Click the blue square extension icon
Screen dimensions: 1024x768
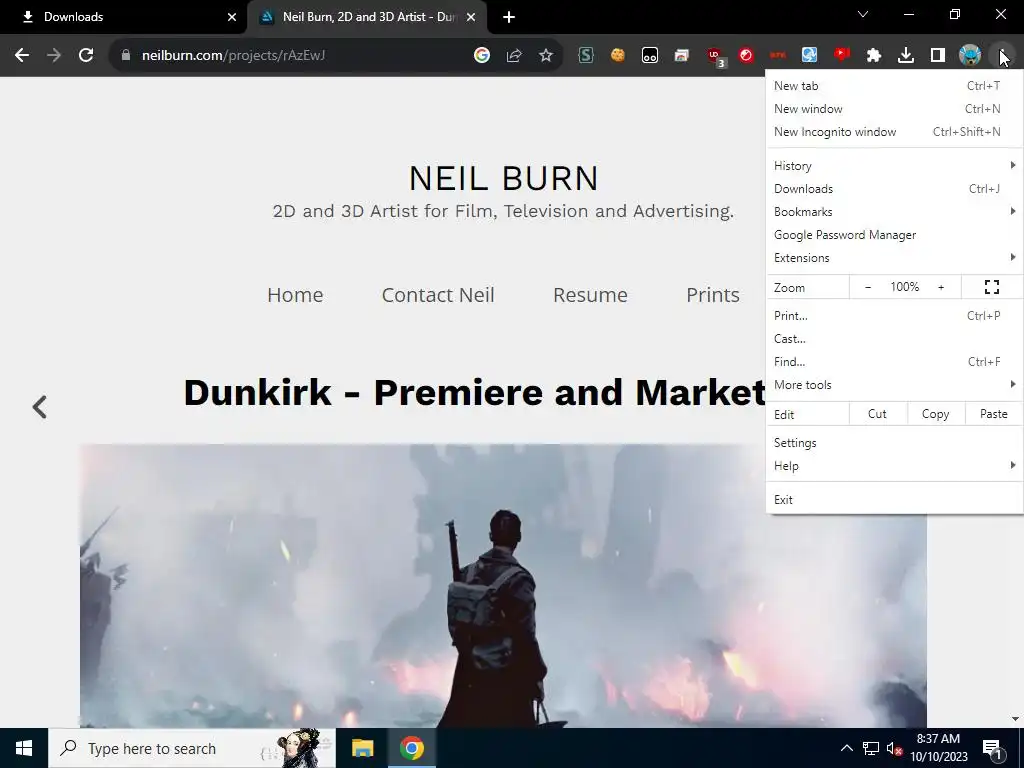click(x=810, y=56)
